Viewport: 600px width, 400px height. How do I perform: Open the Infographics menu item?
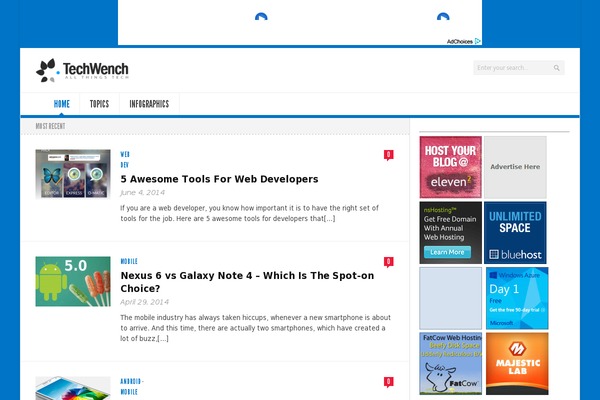(149, 104)
